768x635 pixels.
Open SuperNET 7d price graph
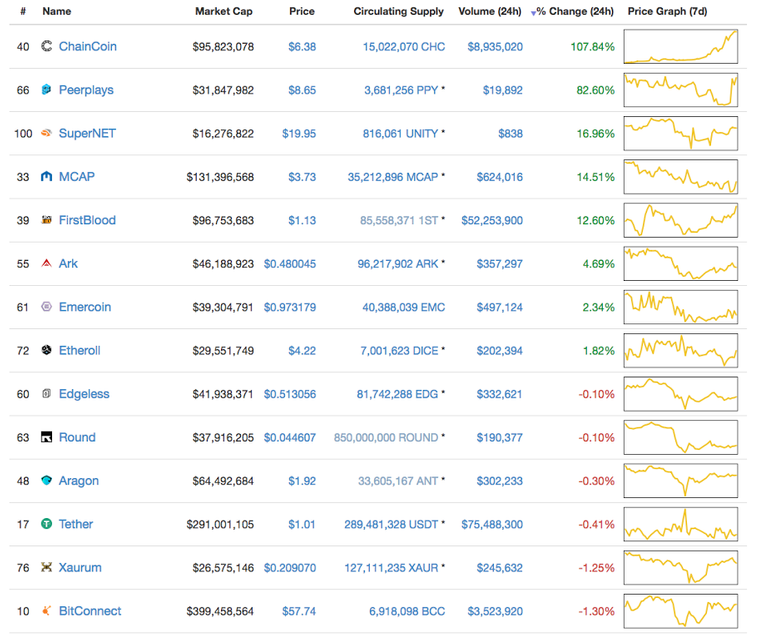tap(681, 133)
